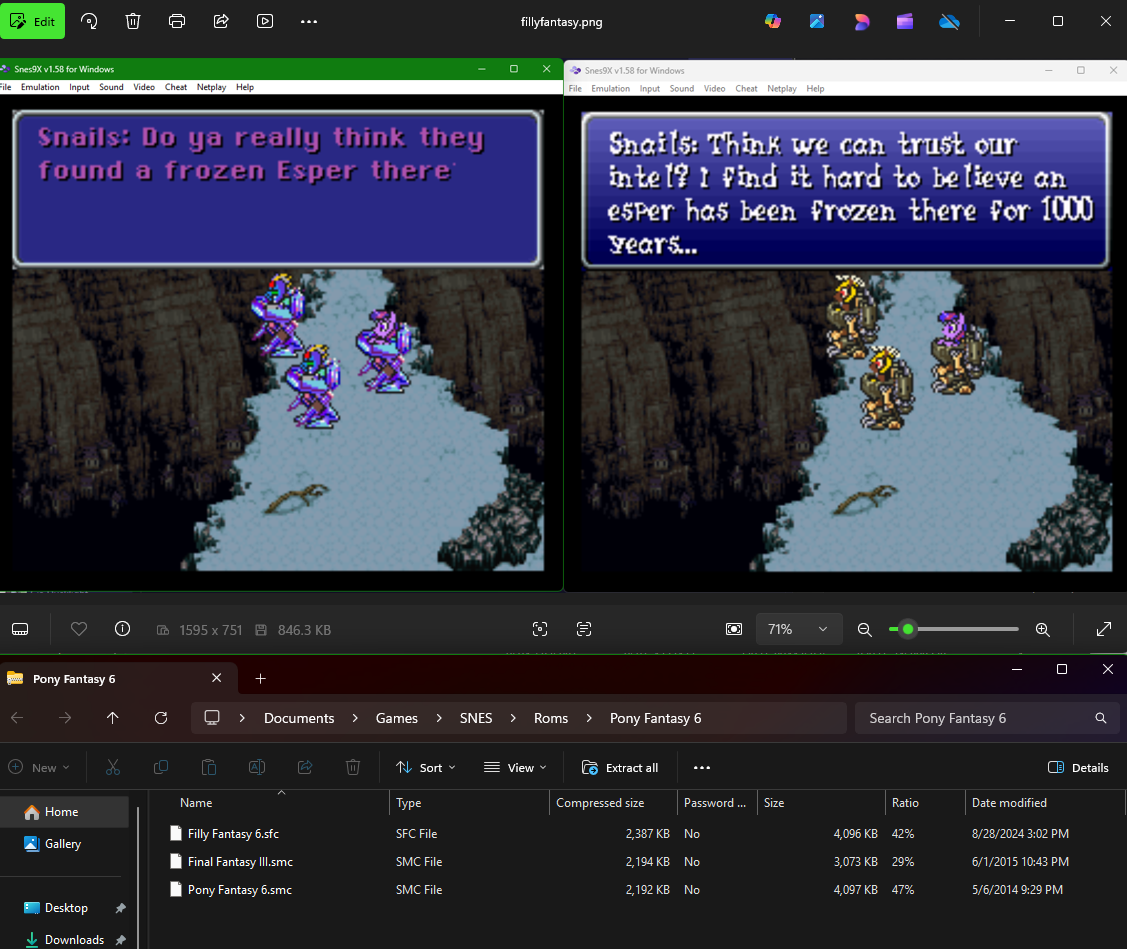Viewport: 1127px width, 949px height.
Task: Expand chevron after Roms in address bar
Action: (589, 718)
